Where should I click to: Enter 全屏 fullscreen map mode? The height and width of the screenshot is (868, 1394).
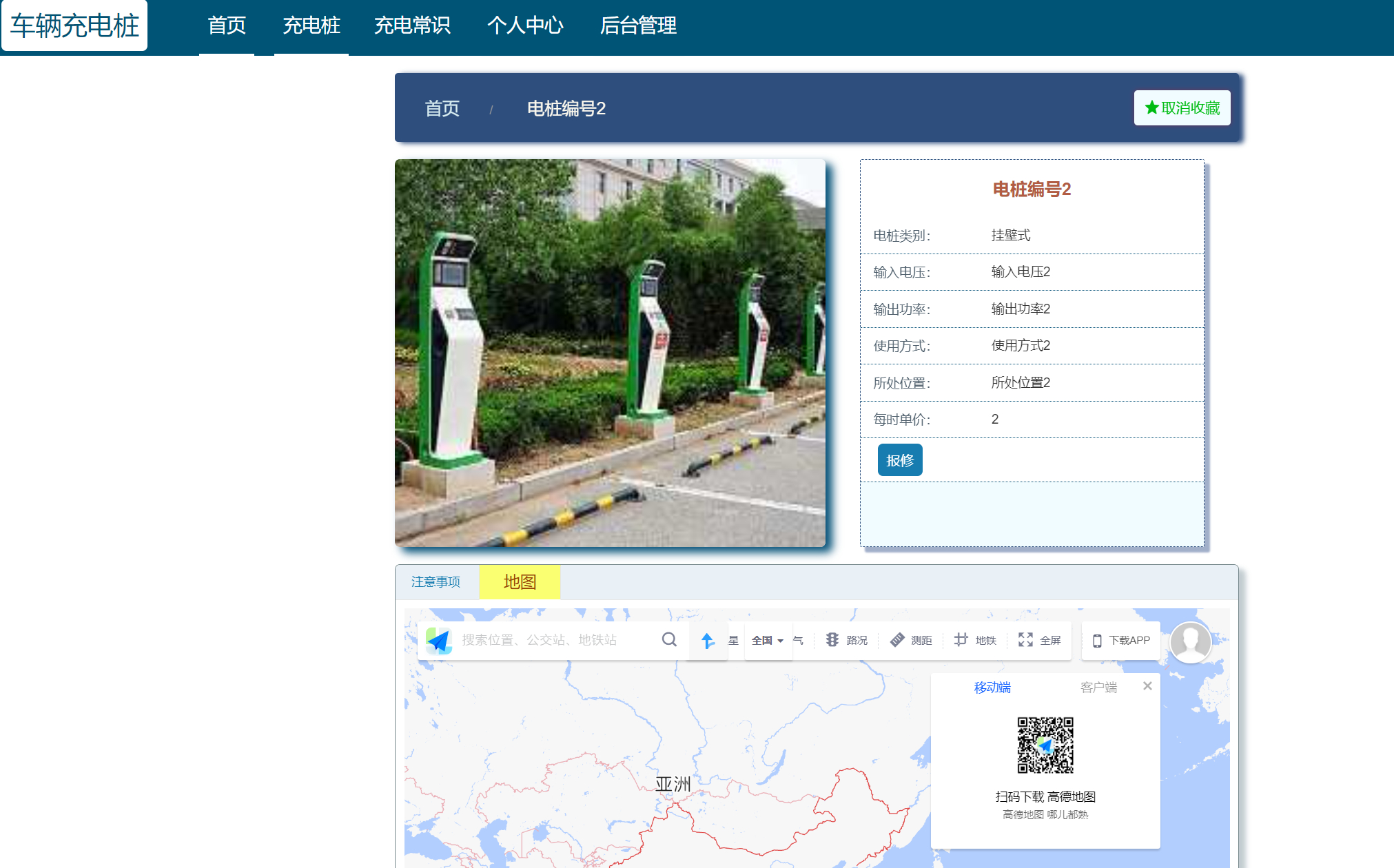[x=1039, y=640]
